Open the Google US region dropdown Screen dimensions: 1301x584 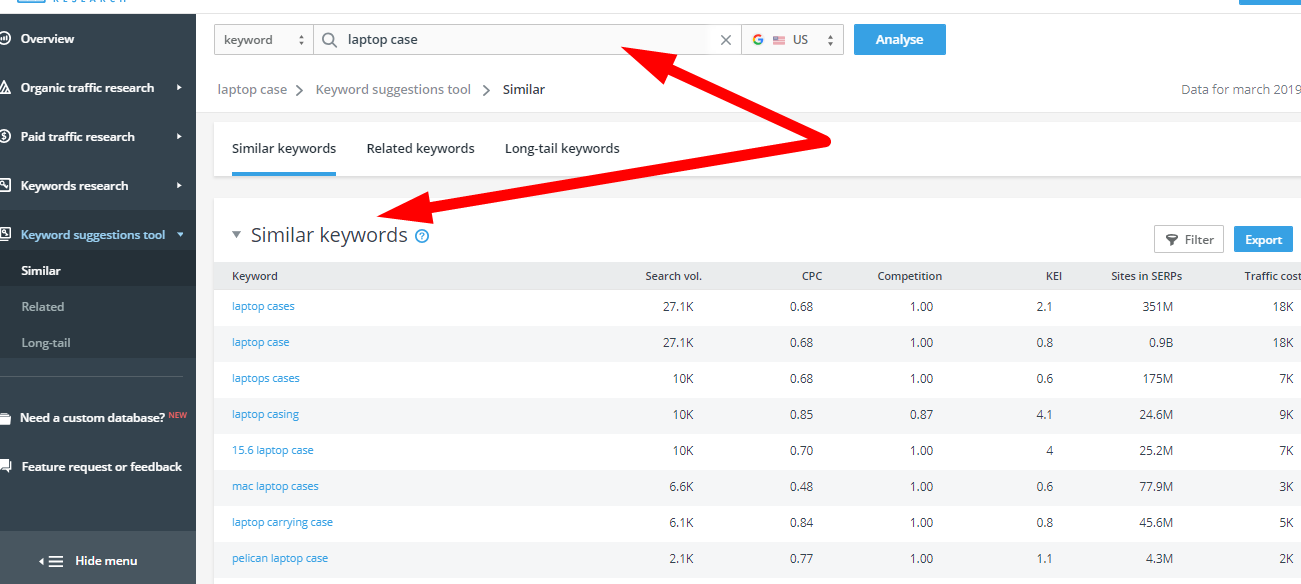coord(792,40)
